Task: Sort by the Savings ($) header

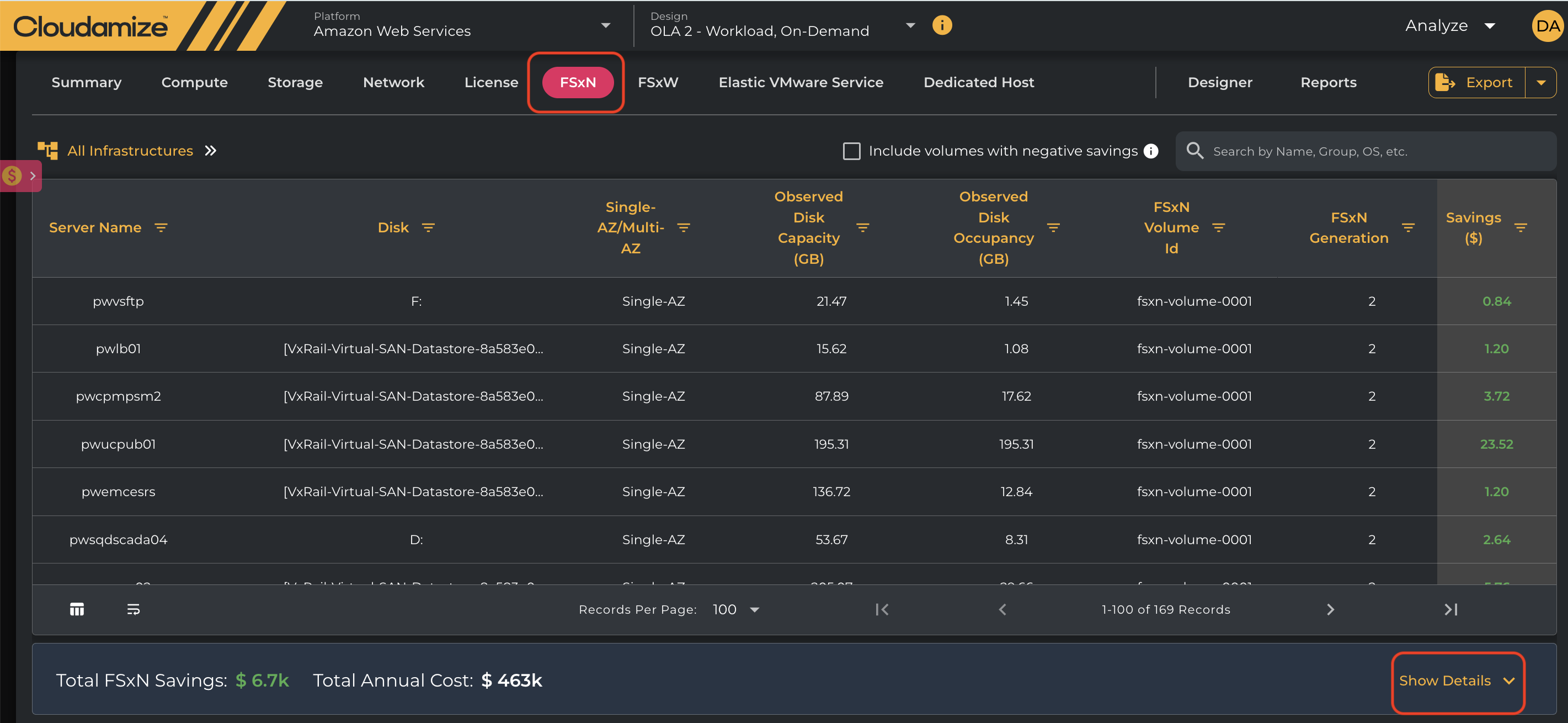Action: click(x=1473, y=227)
